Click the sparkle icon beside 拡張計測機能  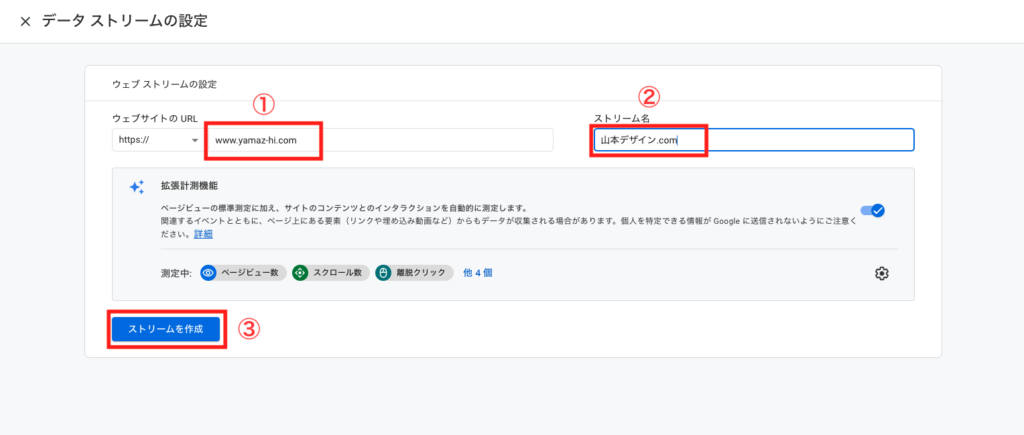(x=136, y=187)
